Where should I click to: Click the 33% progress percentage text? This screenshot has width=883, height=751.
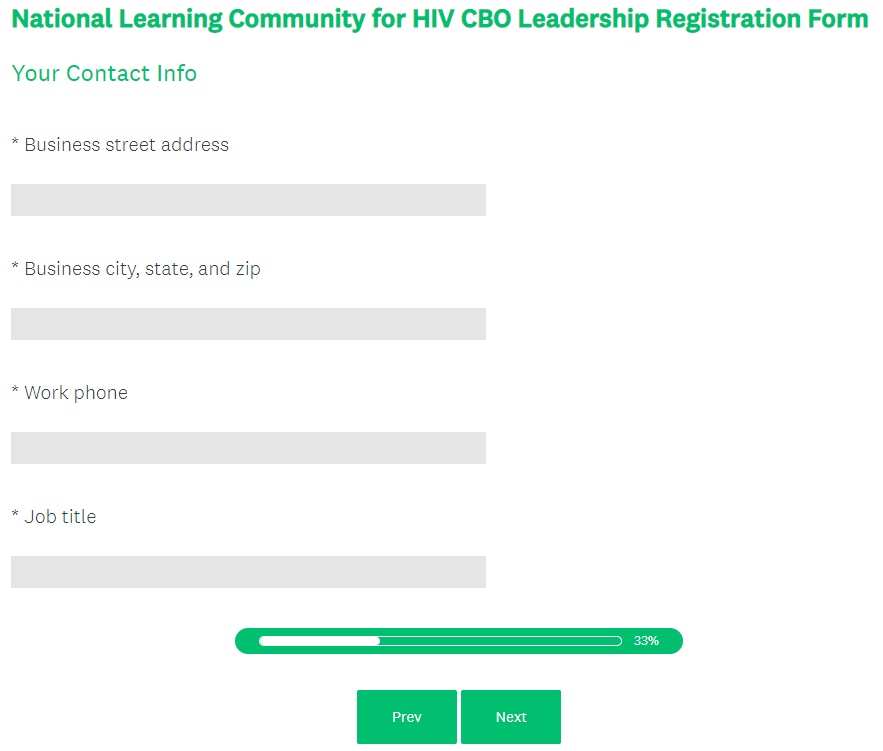pos(646,641)
